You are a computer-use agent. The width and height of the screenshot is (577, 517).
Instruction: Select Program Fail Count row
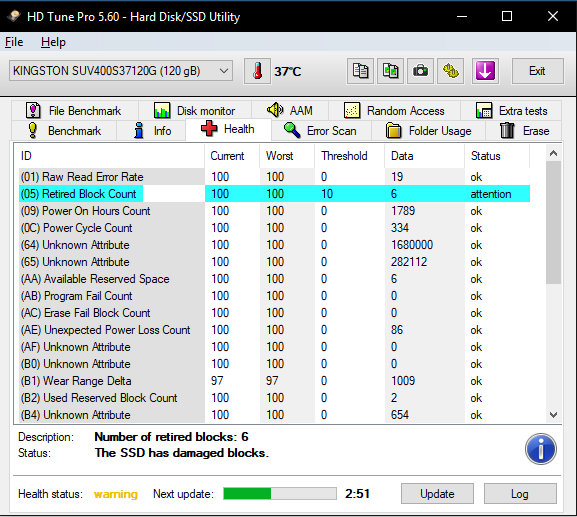275,296
